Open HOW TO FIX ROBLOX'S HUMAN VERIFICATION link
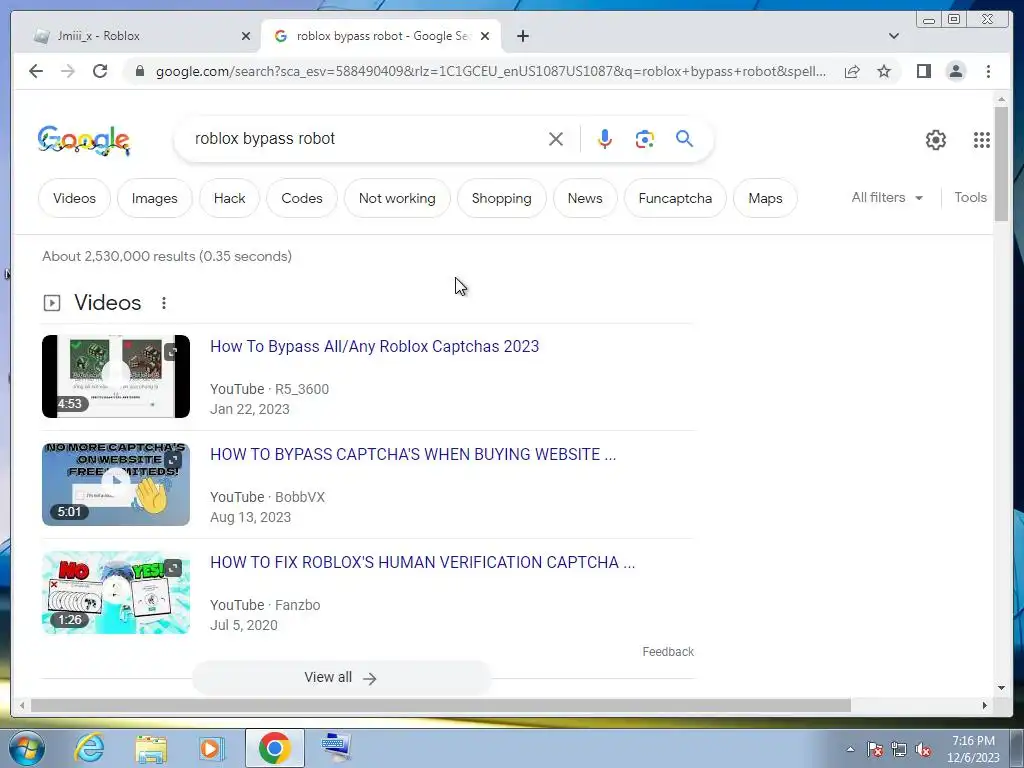This screenshot has height=768, width=1024. 423,562
